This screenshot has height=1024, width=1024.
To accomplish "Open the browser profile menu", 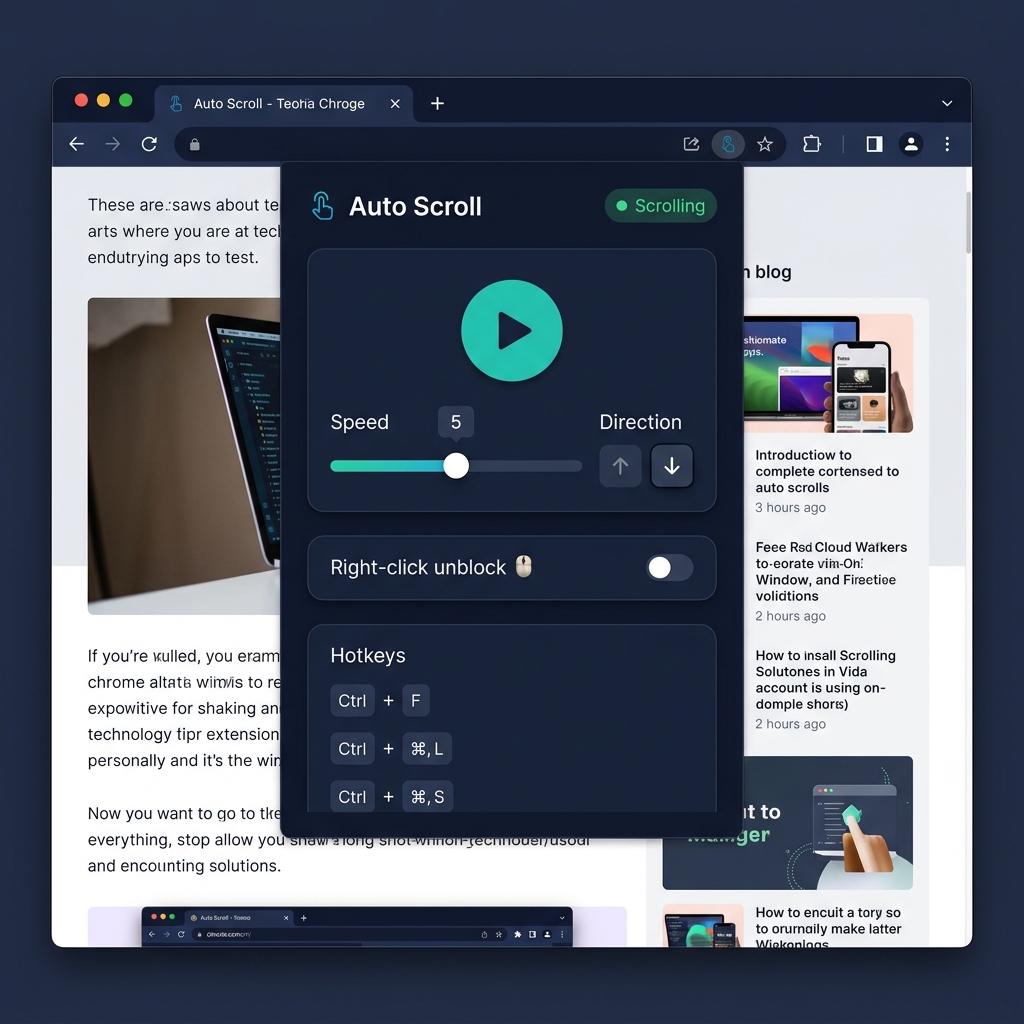I will pos(911,144).
